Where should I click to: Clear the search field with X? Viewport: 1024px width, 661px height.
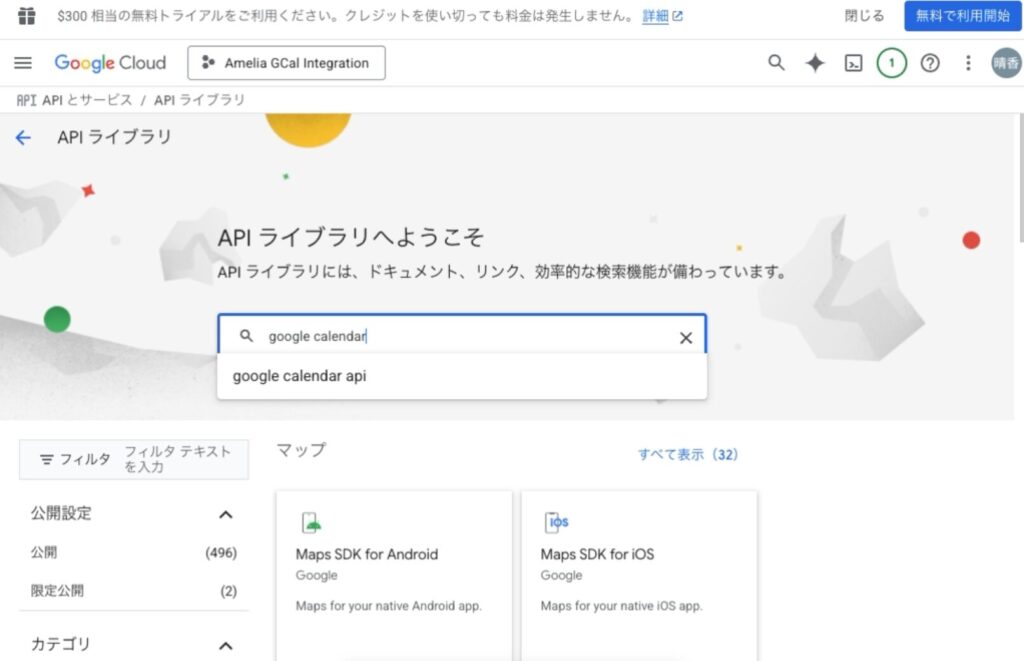686,337
